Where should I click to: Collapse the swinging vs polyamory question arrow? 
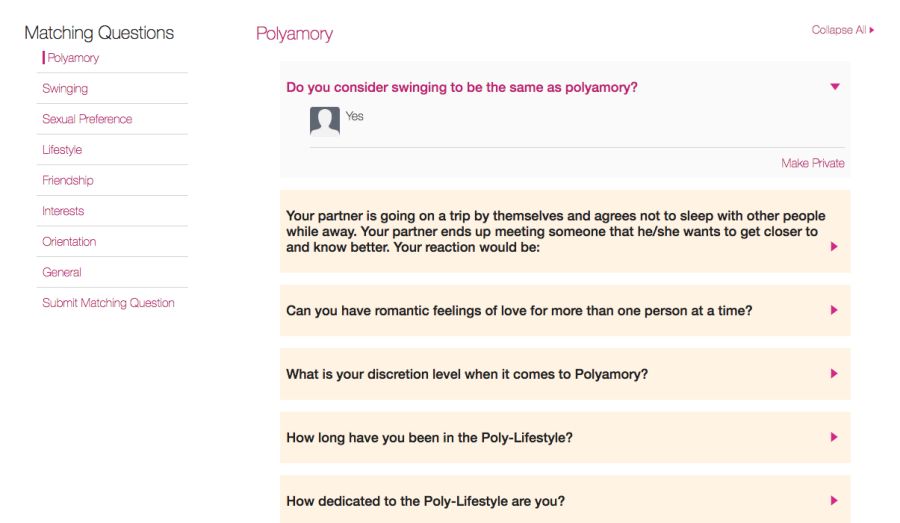(835, 87)
